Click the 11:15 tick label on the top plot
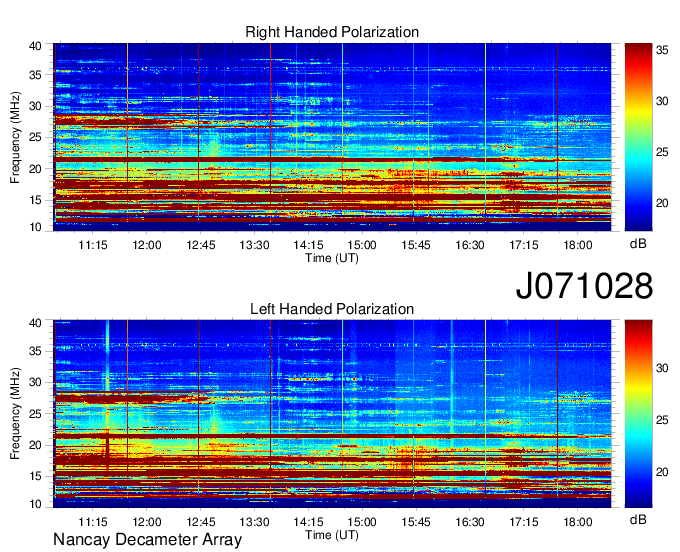Image resolution: width=680 pixels, height=552 pixels. [x=93, y=245]
